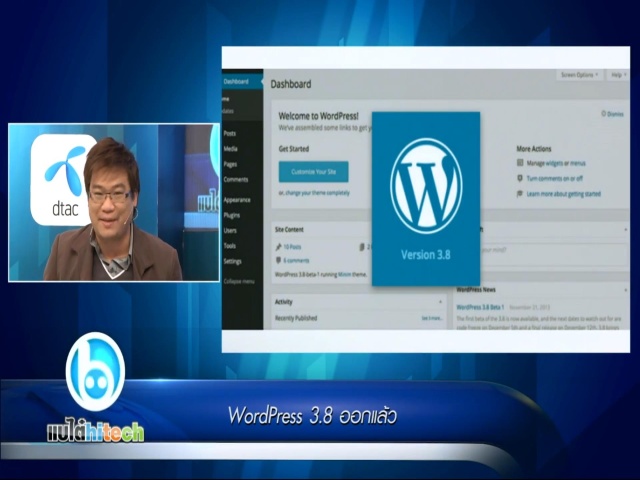
Task: Open Learn more about getting started link
Action: point(563,194)
